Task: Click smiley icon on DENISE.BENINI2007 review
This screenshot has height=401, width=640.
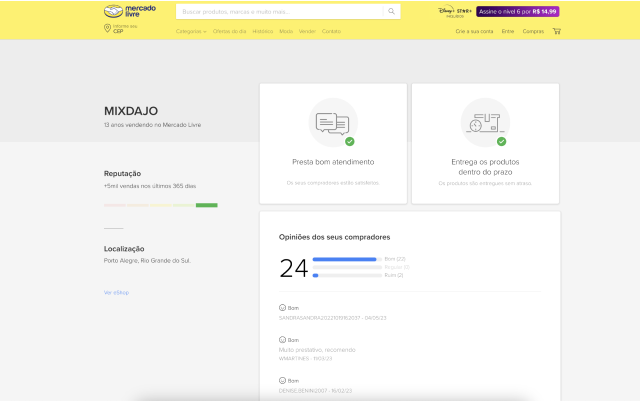Action: 282,381
